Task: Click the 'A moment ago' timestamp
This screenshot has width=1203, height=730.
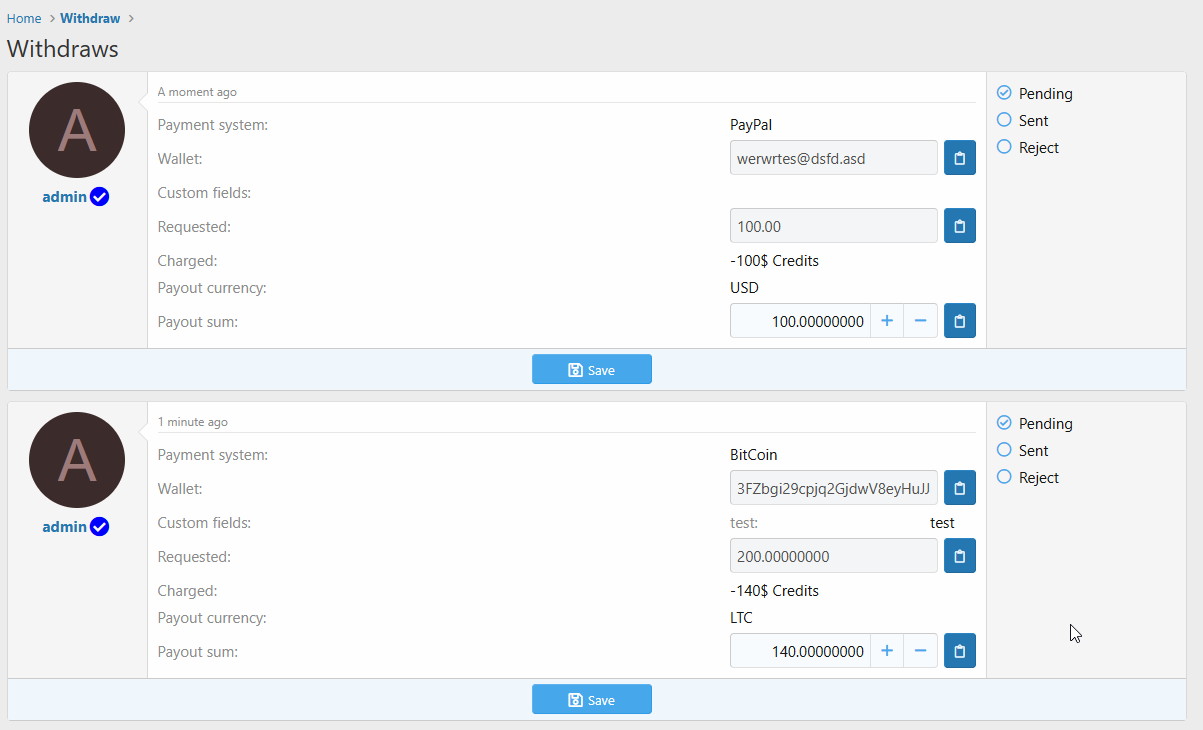Action: click(197, 92)
